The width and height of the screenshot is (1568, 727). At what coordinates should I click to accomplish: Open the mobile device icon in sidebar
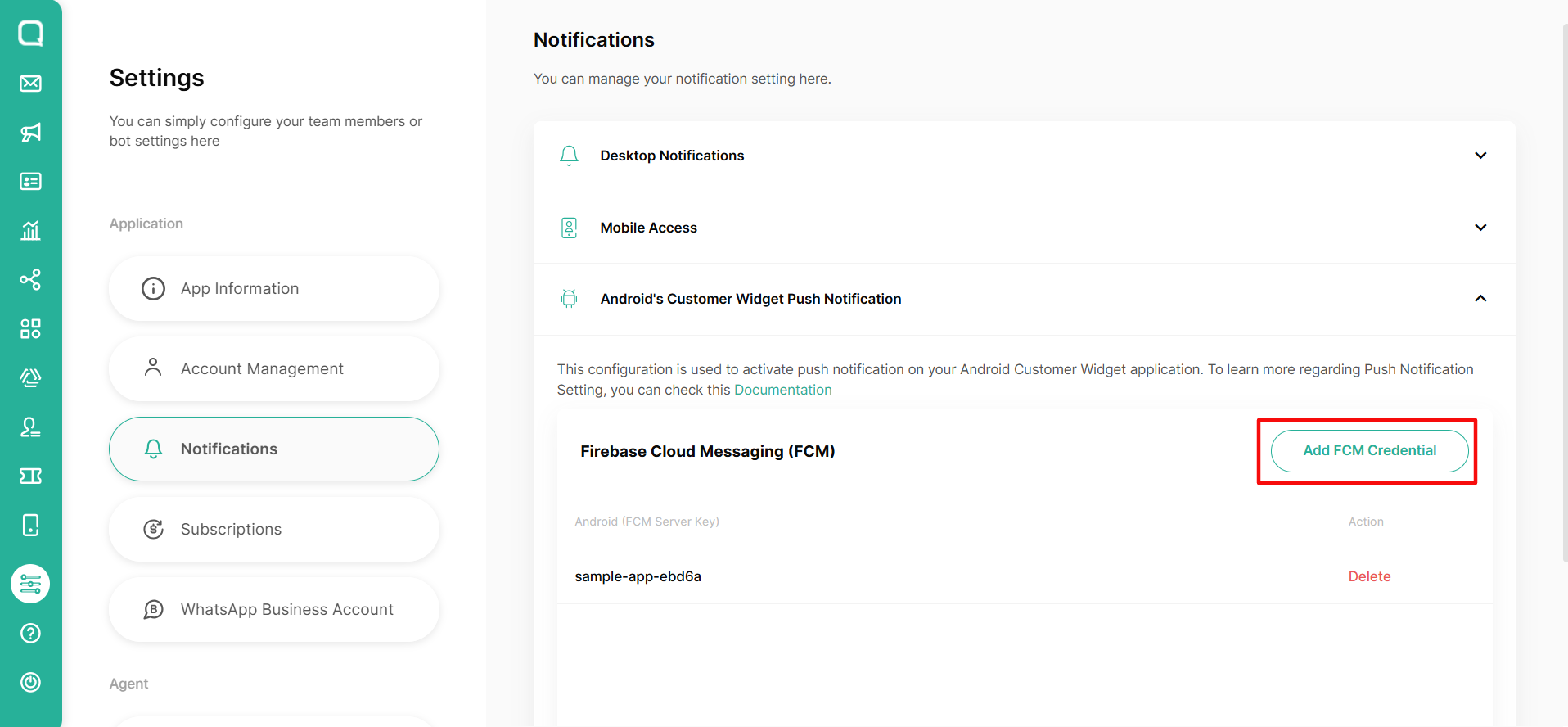(x=31, y=526)
